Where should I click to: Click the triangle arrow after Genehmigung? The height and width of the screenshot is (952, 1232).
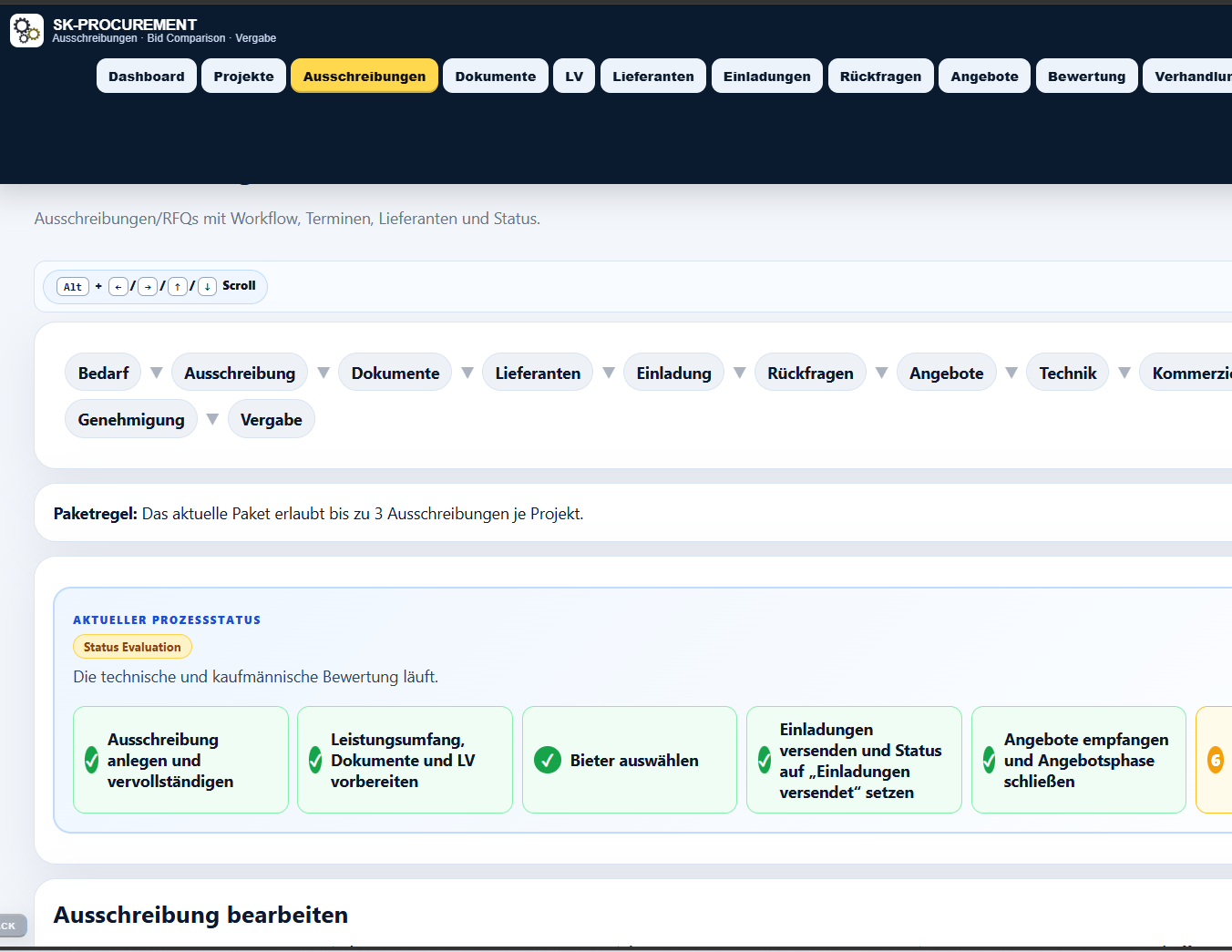[212, 419]
